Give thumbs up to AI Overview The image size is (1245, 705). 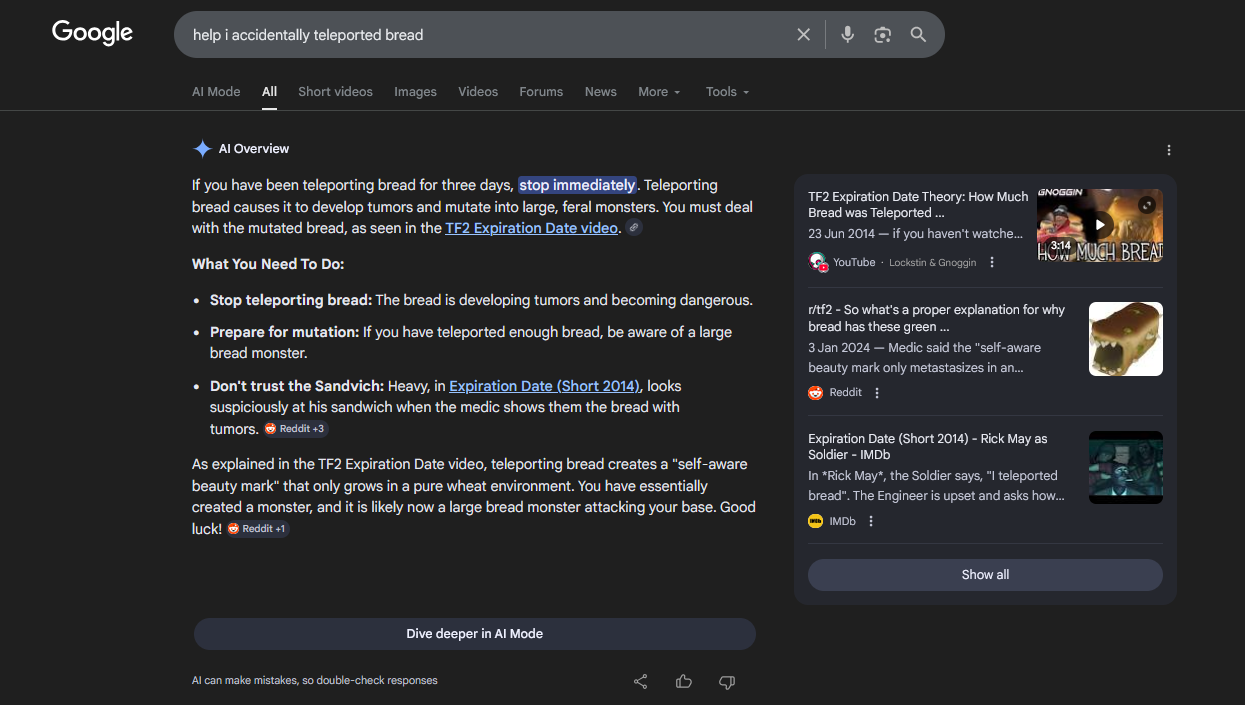[684, 681]
